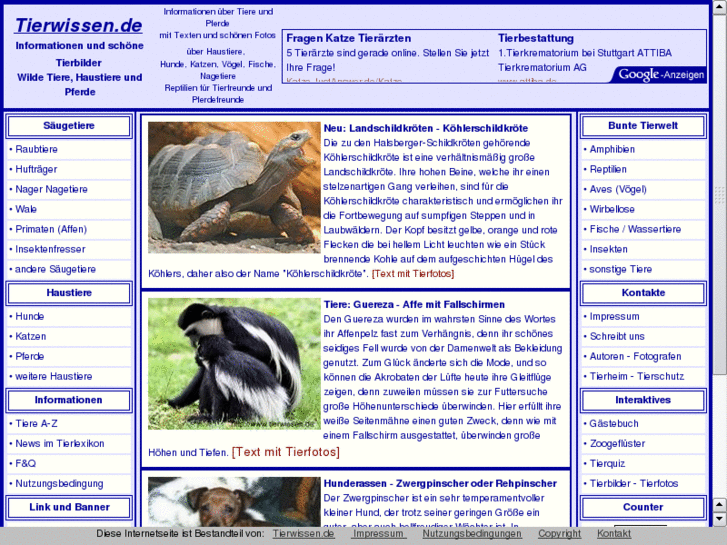Open the Fragen Katze Tierärzten ad
This screenshot has height=545, width=727.
pos(349,38)
